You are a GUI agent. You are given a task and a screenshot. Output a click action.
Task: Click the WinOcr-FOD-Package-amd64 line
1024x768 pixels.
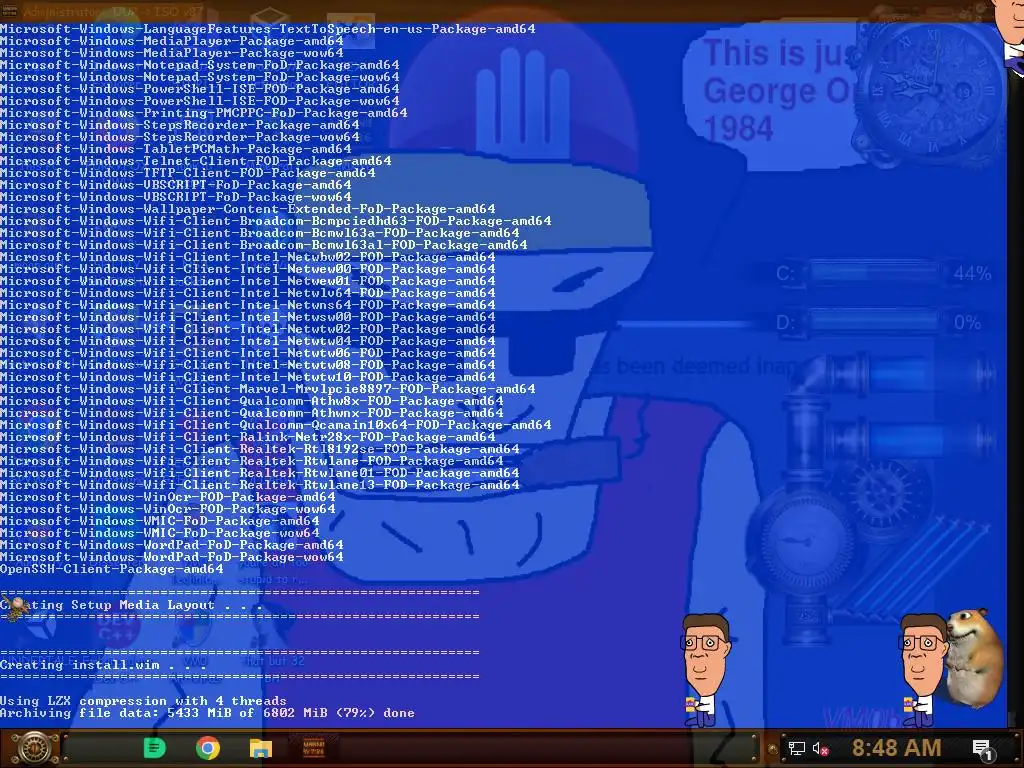coord(168,497)
